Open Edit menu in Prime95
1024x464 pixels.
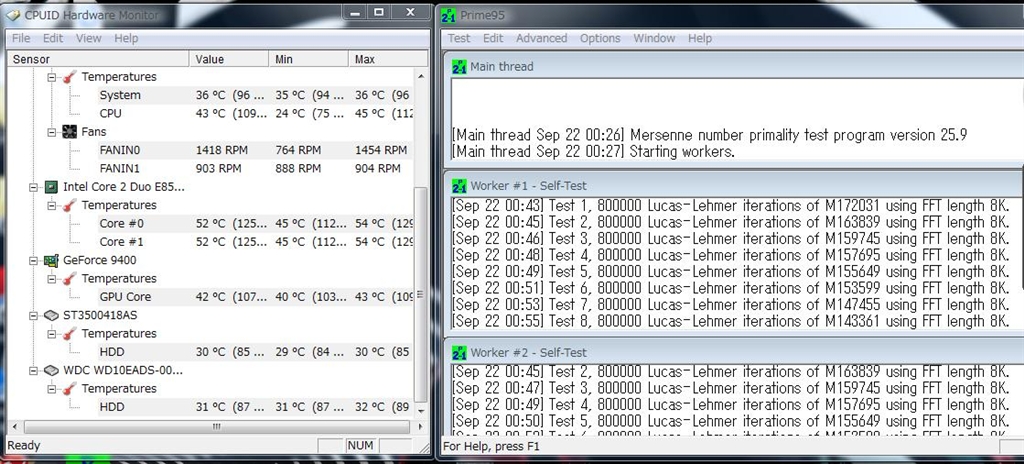[493, 39]
